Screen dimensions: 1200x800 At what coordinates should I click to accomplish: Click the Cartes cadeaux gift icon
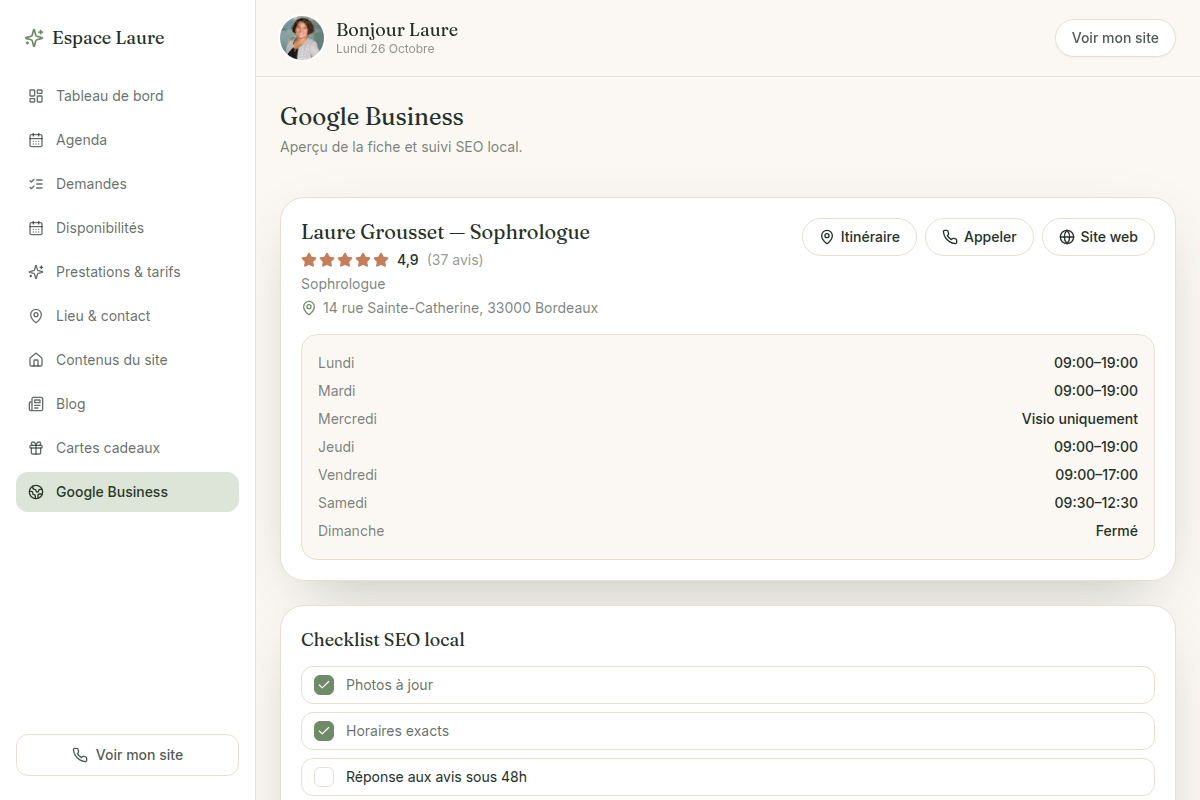coord(36,448)
